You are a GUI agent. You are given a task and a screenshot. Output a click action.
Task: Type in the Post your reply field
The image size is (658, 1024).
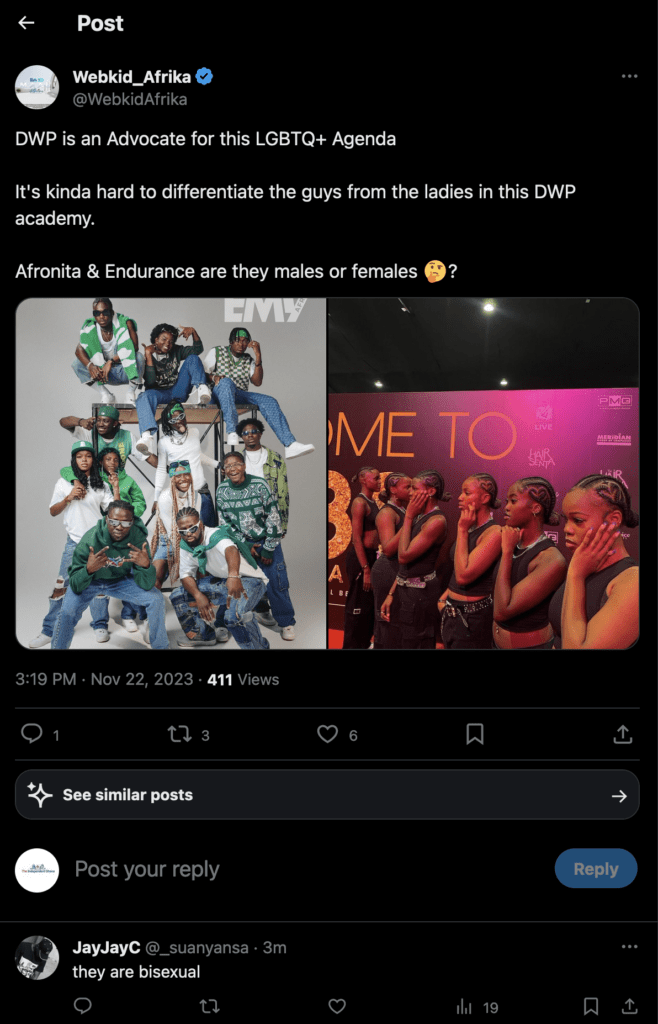[x=300, y=869]
